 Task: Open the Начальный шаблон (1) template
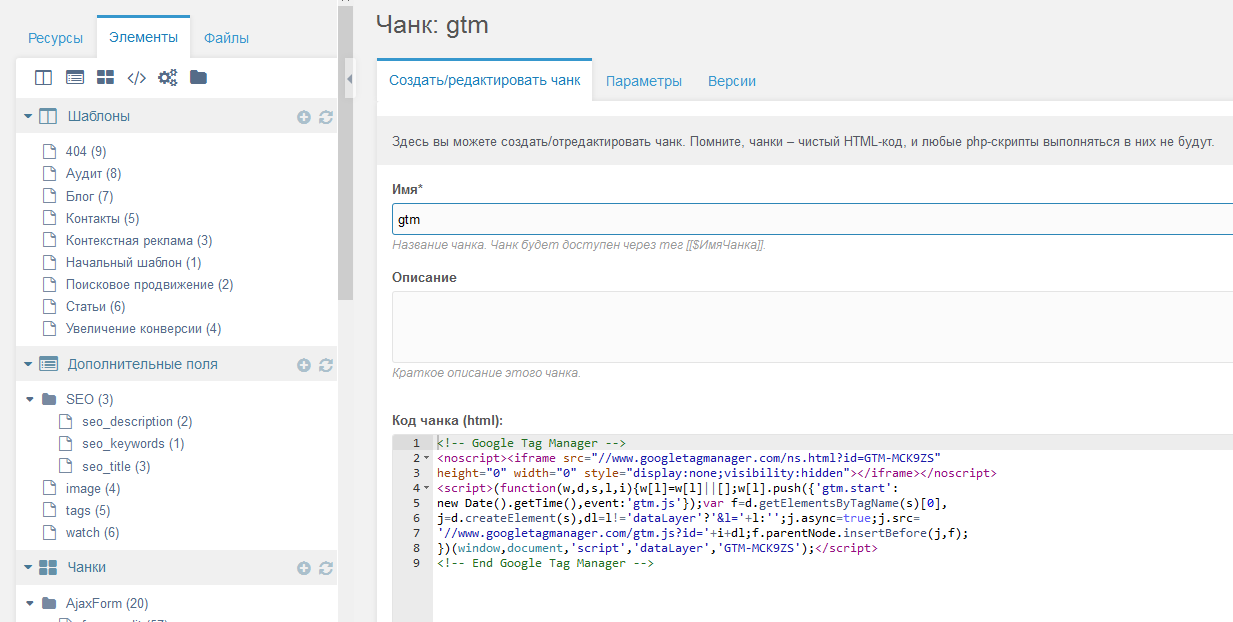[134, 262]
